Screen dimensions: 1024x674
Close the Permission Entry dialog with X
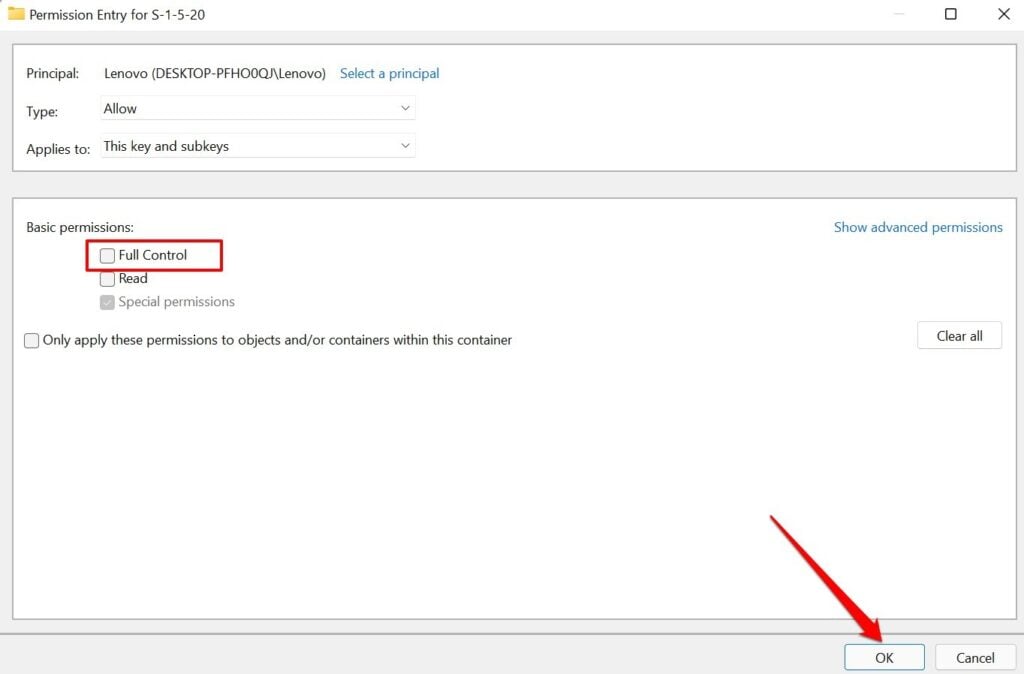pyautogui.click(x=1004, y=14)
